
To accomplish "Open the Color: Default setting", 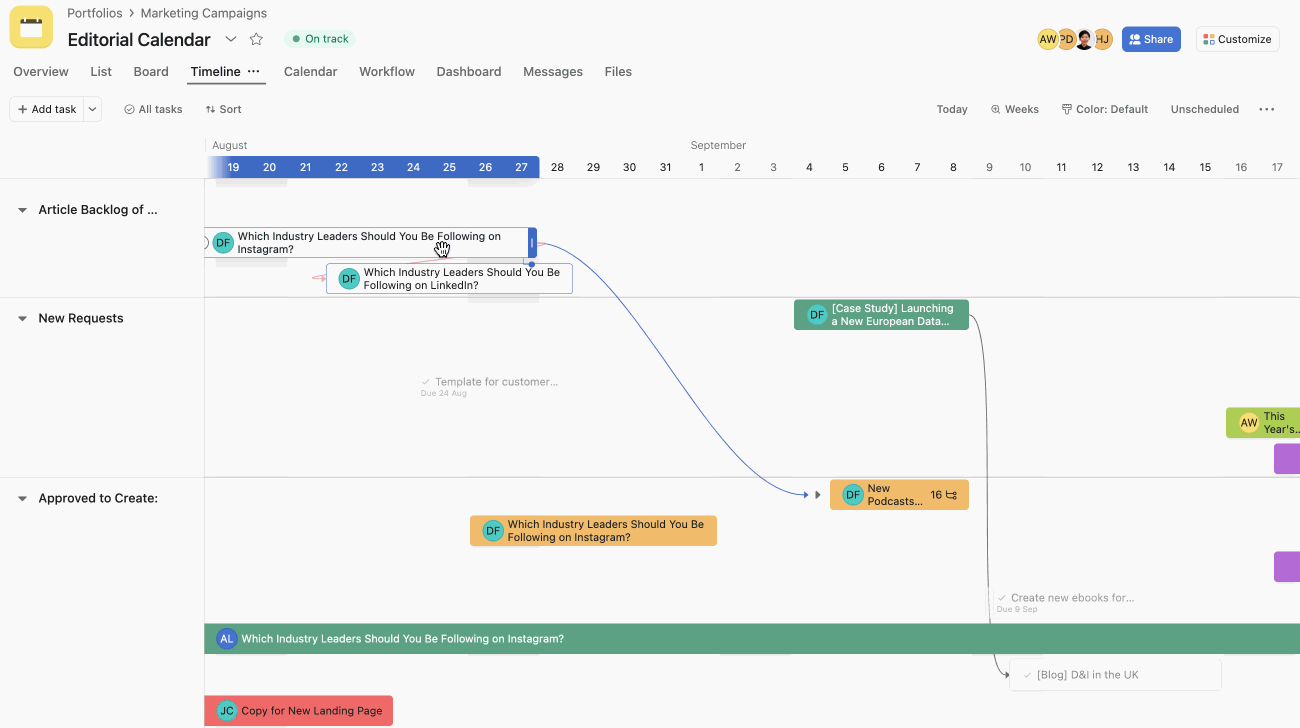I will click(1104, 109).
